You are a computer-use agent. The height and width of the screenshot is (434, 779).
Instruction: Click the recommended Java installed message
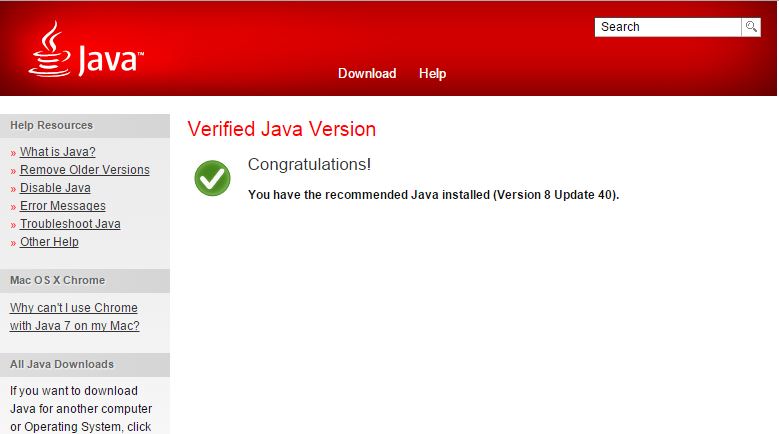[433, 195]
